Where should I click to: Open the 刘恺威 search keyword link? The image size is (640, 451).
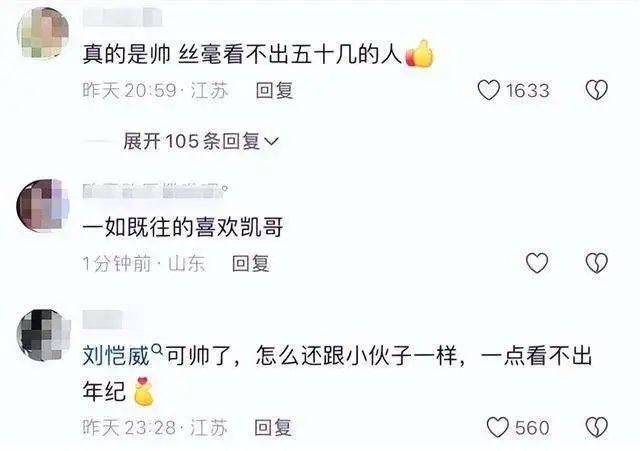point(116,356)
